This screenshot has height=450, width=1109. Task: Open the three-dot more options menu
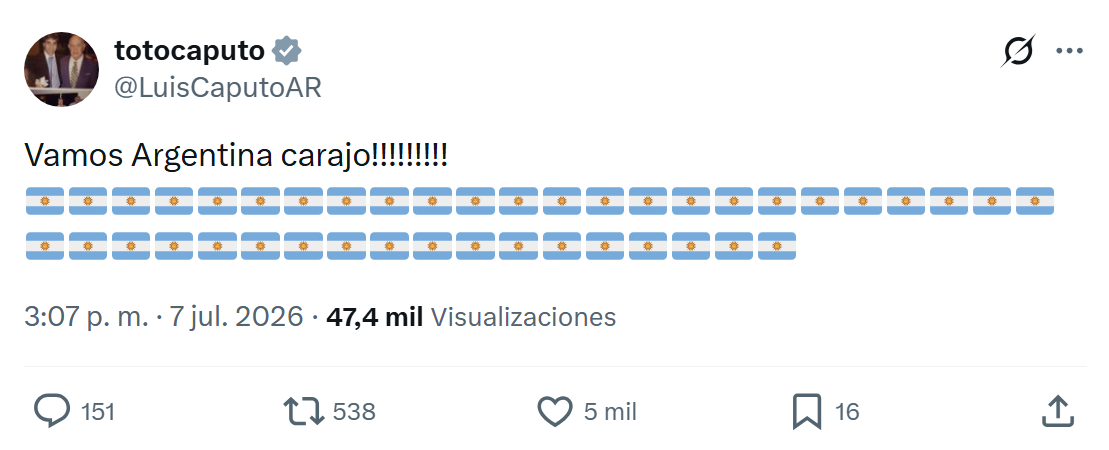1069,51
